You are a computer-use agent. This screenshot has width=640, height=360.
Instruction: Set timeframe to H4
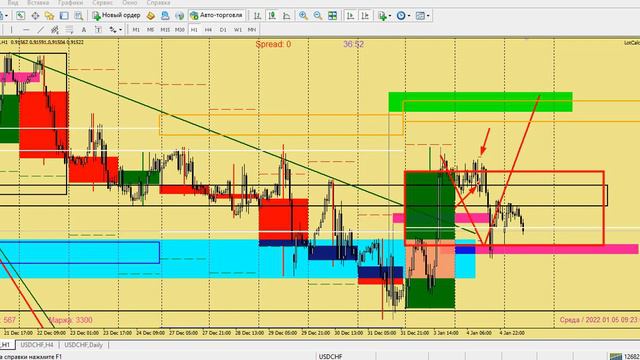tap(208, 30)
